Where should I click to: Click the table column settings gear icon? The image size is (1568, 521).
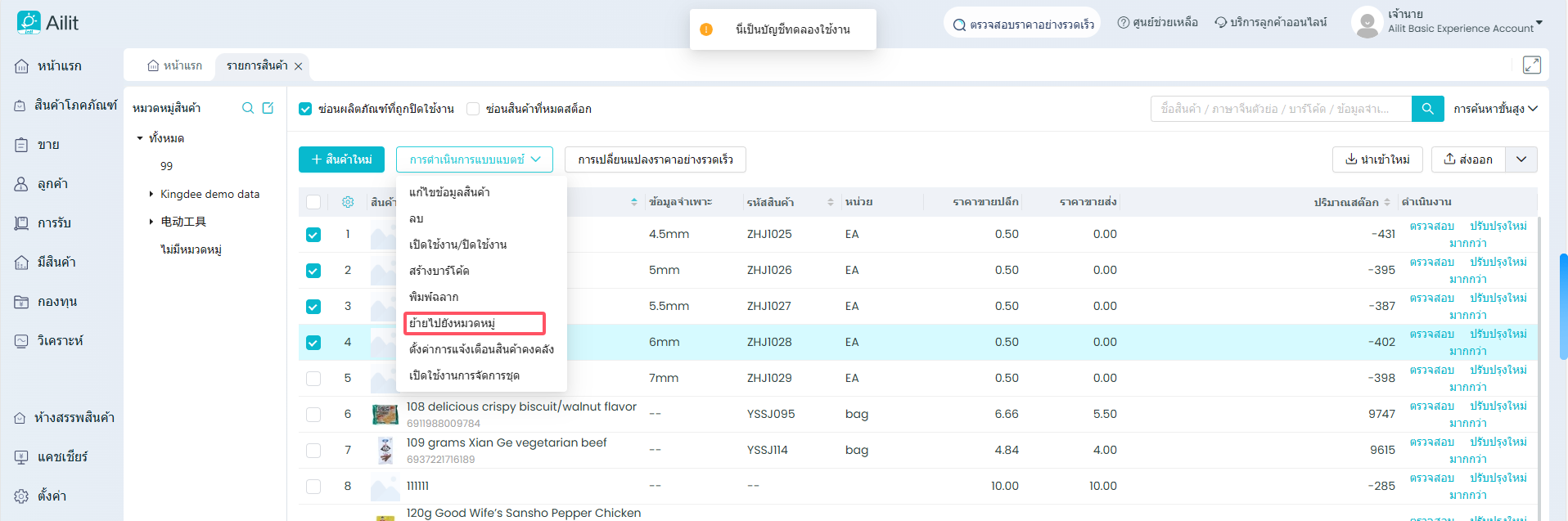point(348,202)
